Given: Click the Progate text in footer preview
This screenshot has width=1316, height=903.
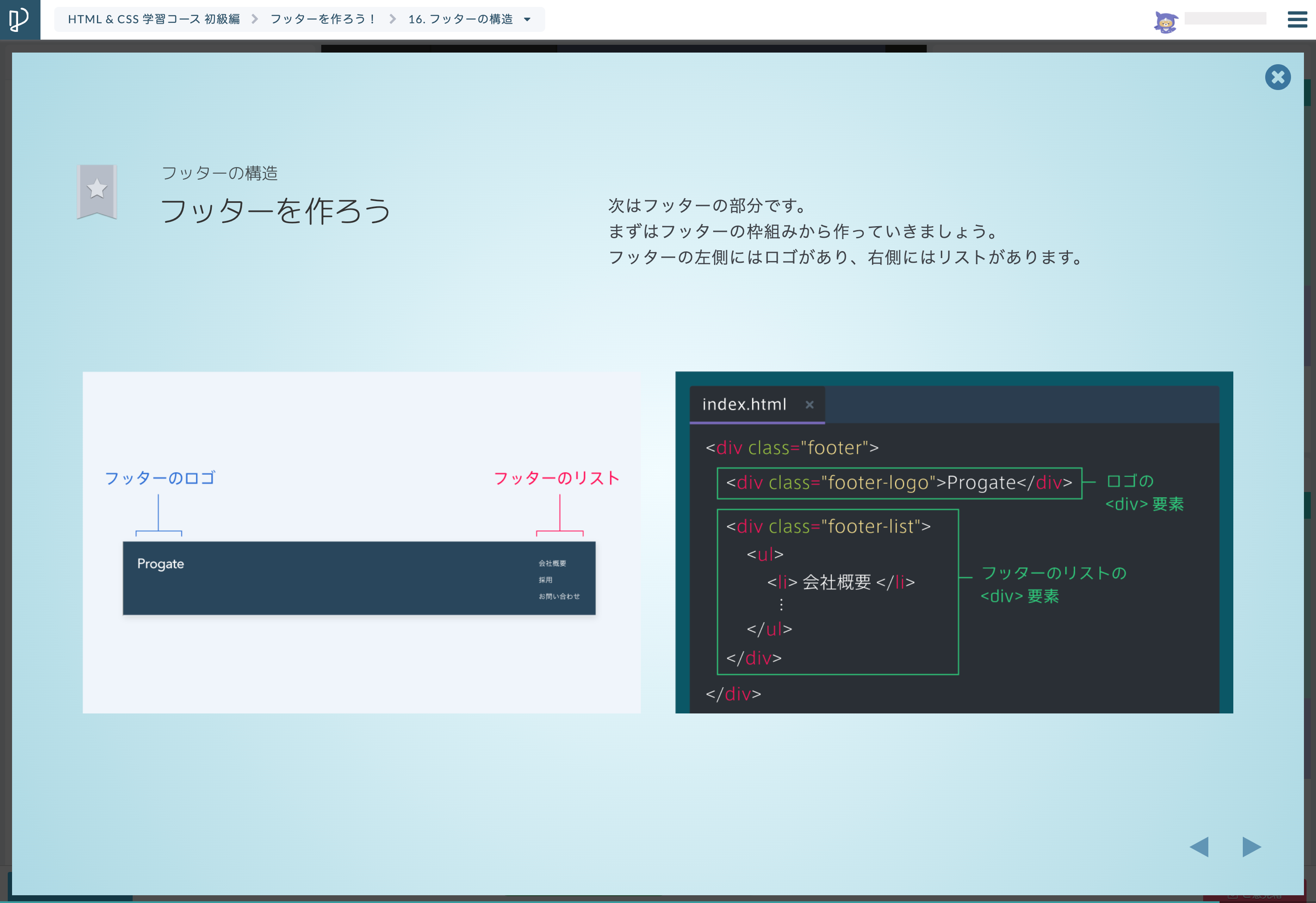Looking at the screenshot, I should coord(160,564).
